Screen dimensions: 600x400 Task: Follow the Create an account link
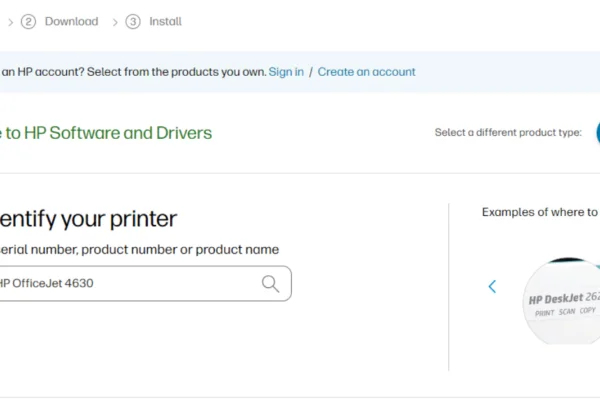click(x=366, y=72)
